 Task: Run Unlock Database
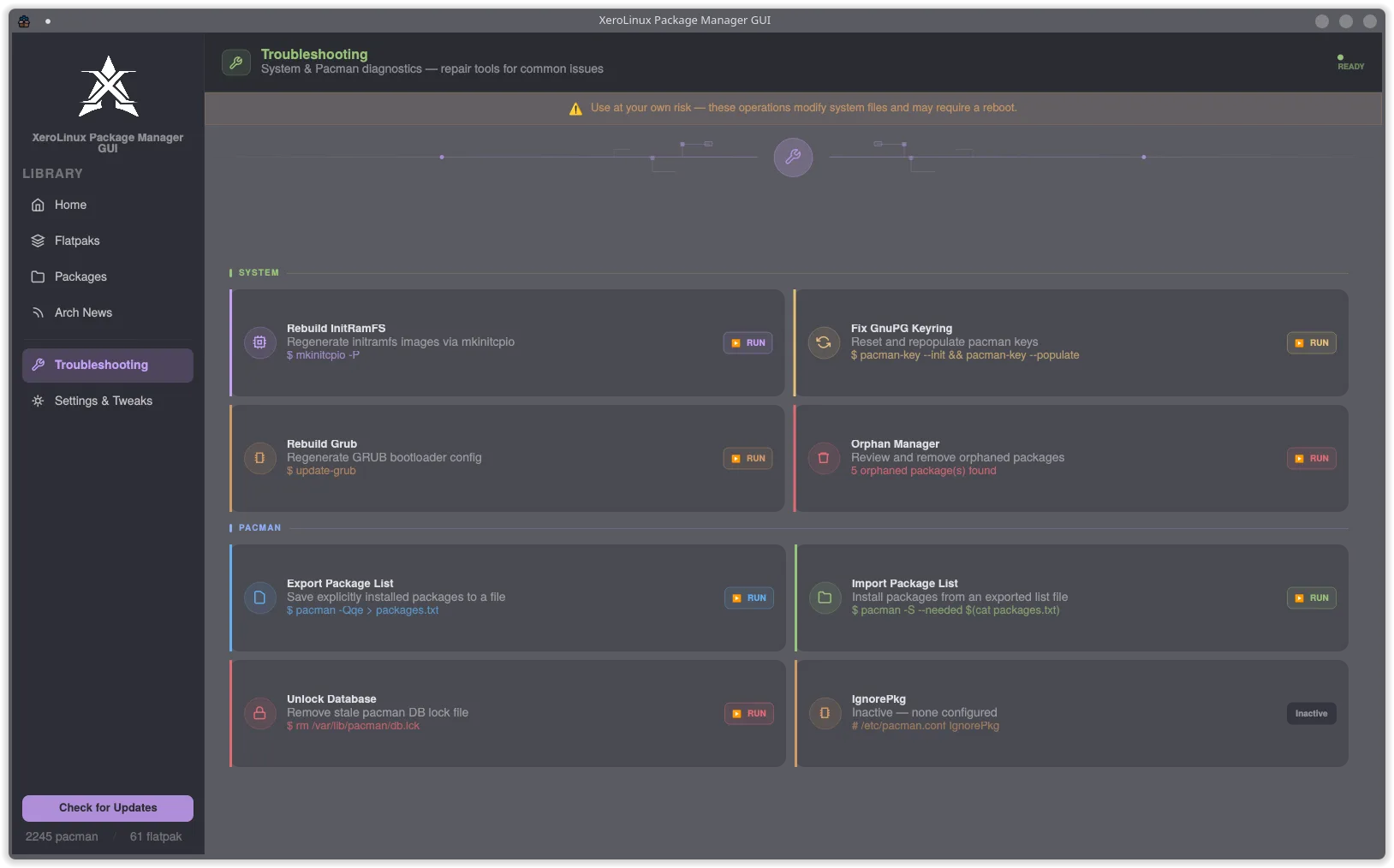pyautogui.click(x=749, y=714)
